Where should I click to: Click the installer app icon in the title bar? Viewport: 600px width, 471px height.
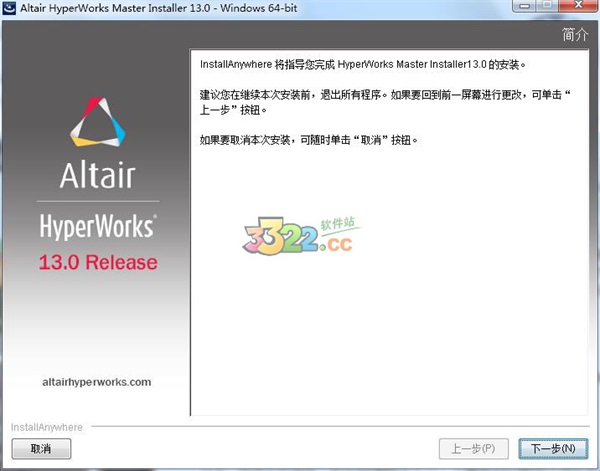[x=9, y=8]
